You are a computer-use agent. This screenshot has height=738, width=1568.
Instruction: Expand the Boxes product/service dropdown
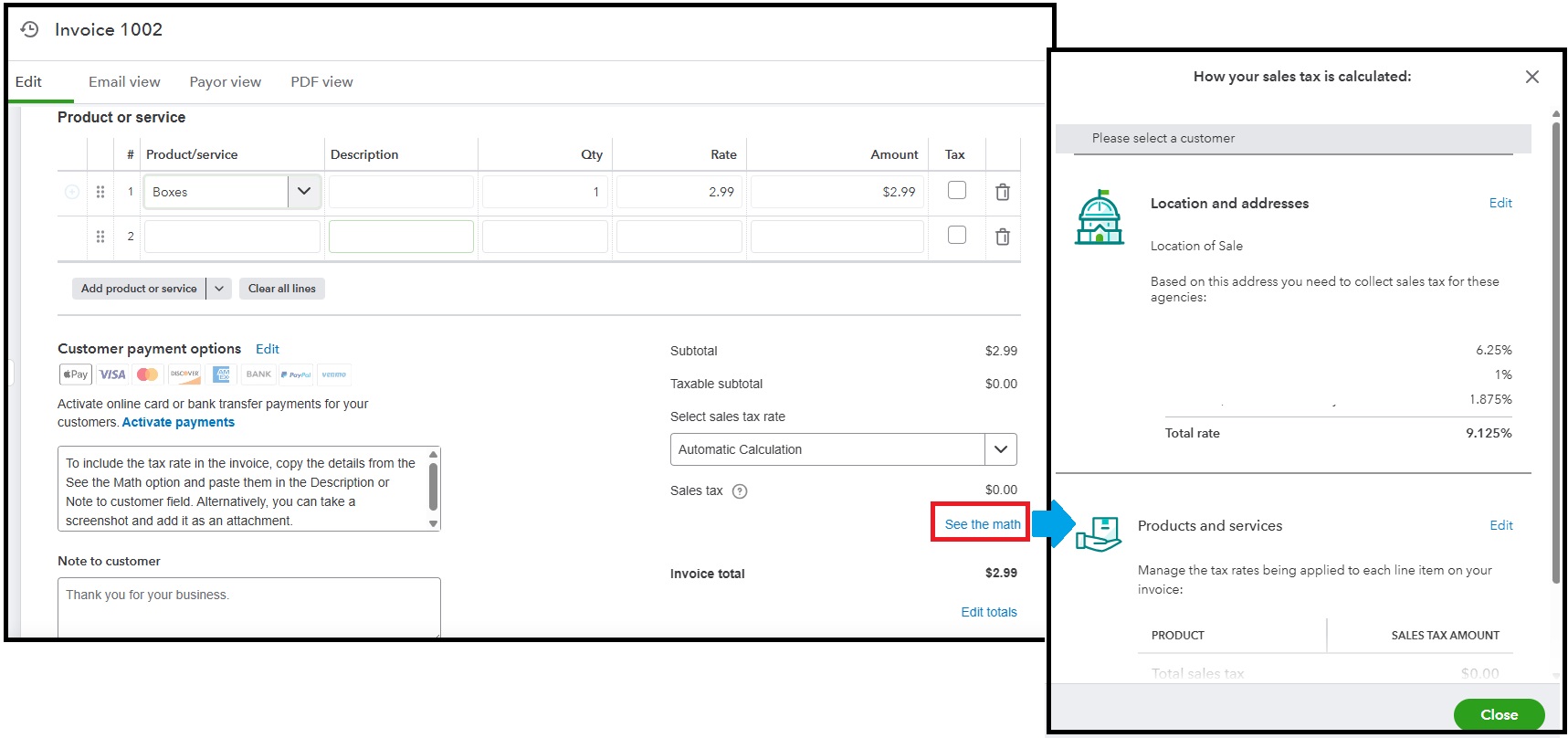tap(304, 192)
